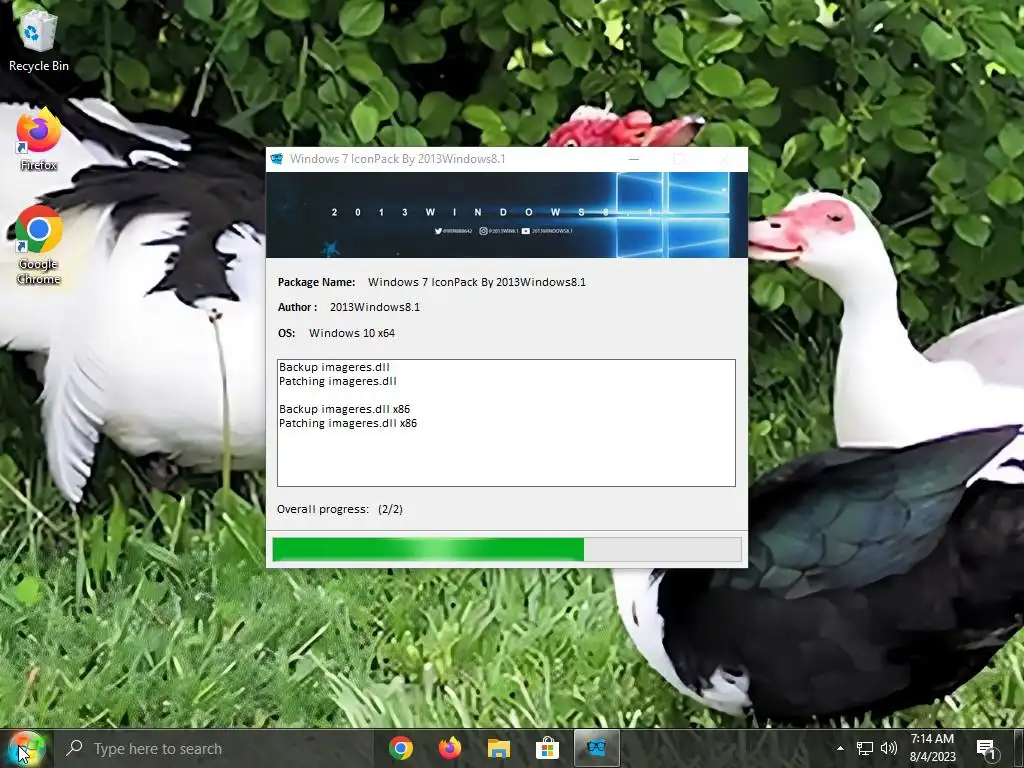Click the author value '2013Windows8.1'

375,307
